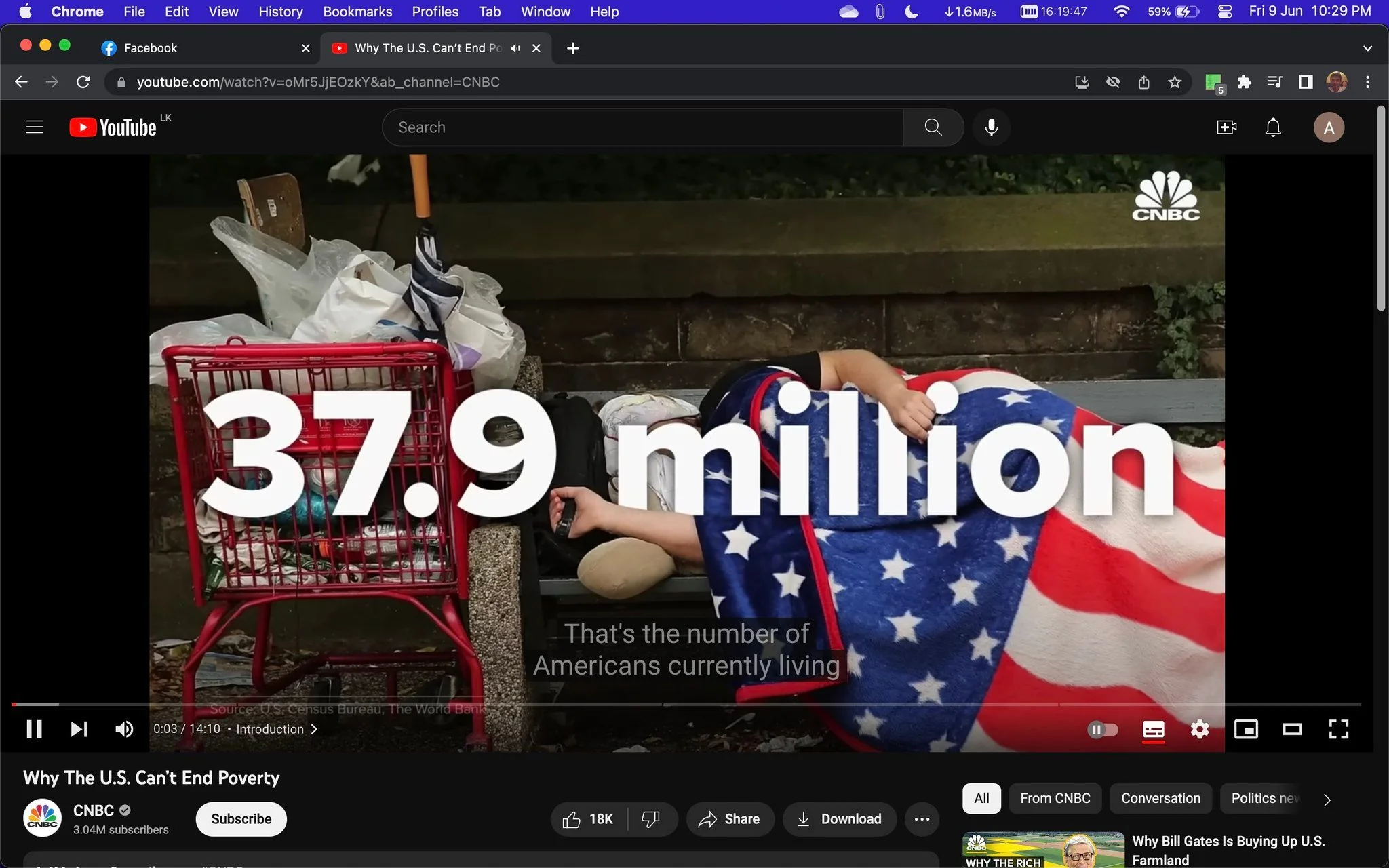Enter full screen mode
The width and height of the screenshot is (1389, 868).
coord(1338,730)
